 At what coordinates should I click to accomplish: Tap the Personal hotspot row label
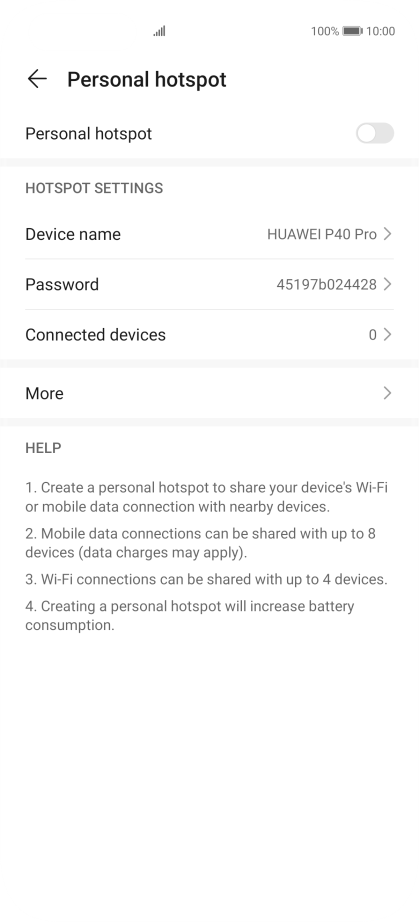(89, 133)
